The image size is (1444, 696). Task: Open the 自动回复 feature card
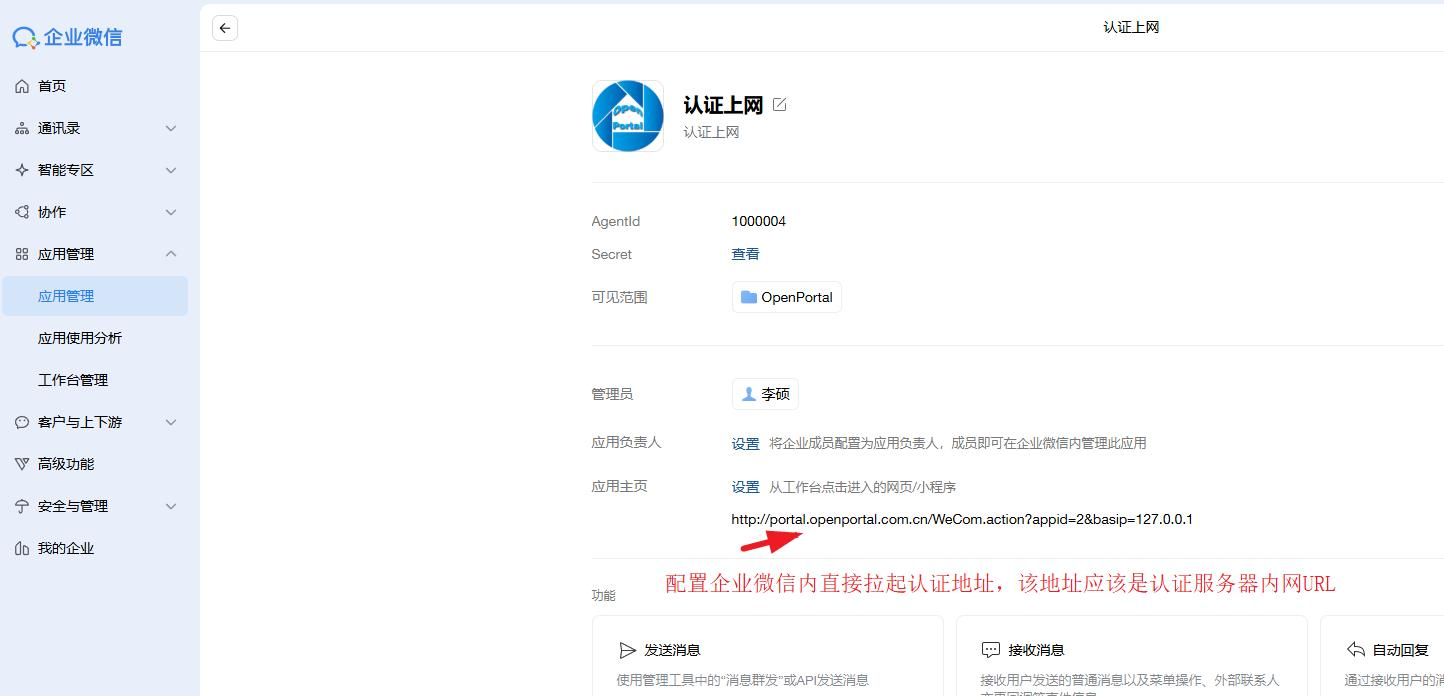tap(1382, 656)
